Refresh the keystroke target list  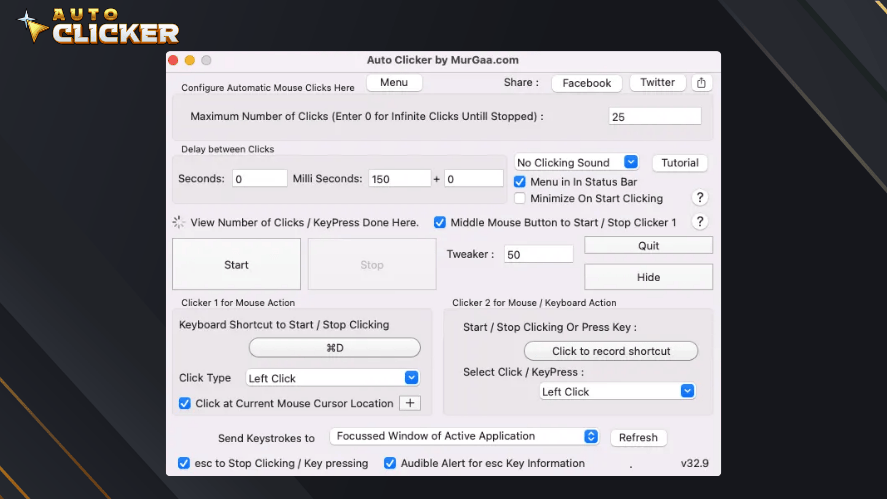pos(638,437)
